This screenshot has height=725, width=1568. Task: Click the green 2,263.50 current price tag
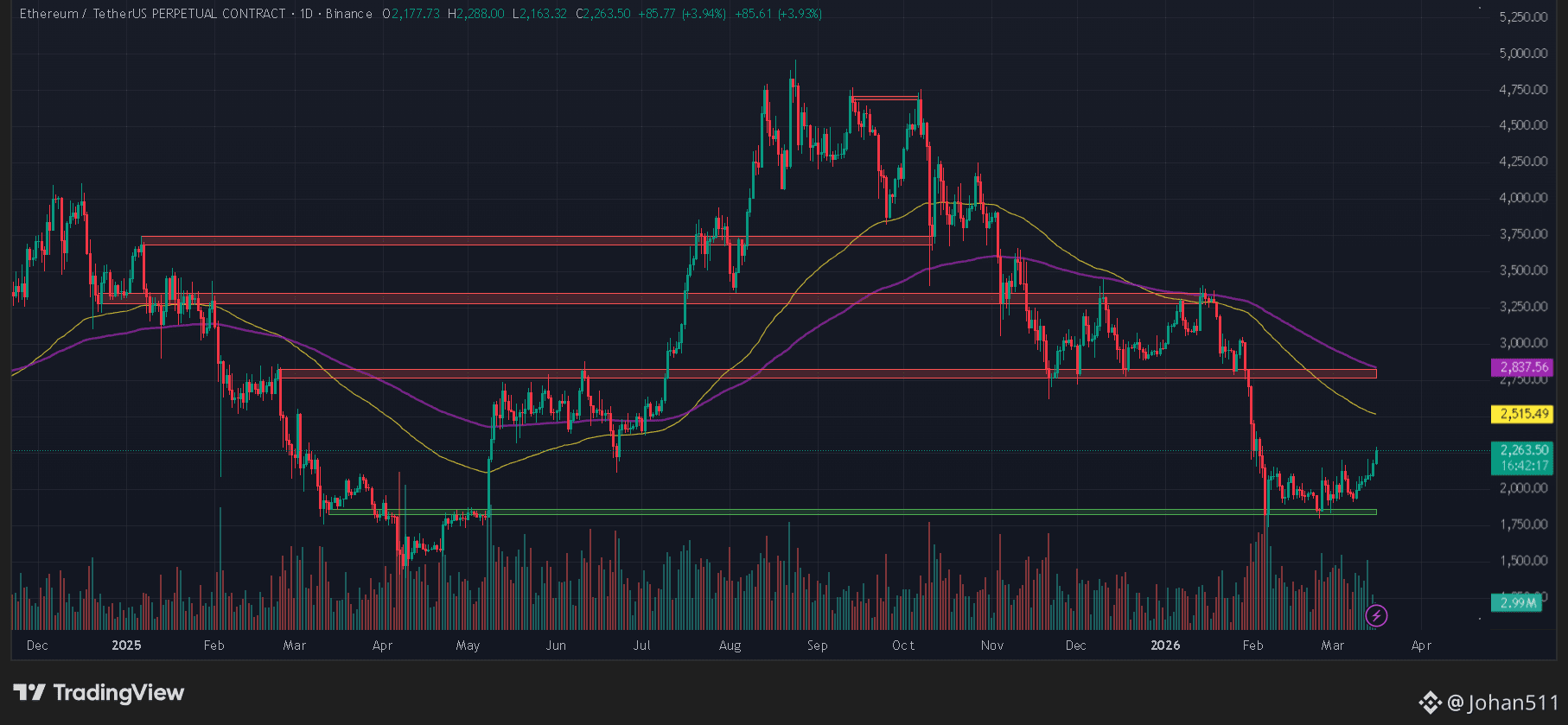[x=1522, y=450]
